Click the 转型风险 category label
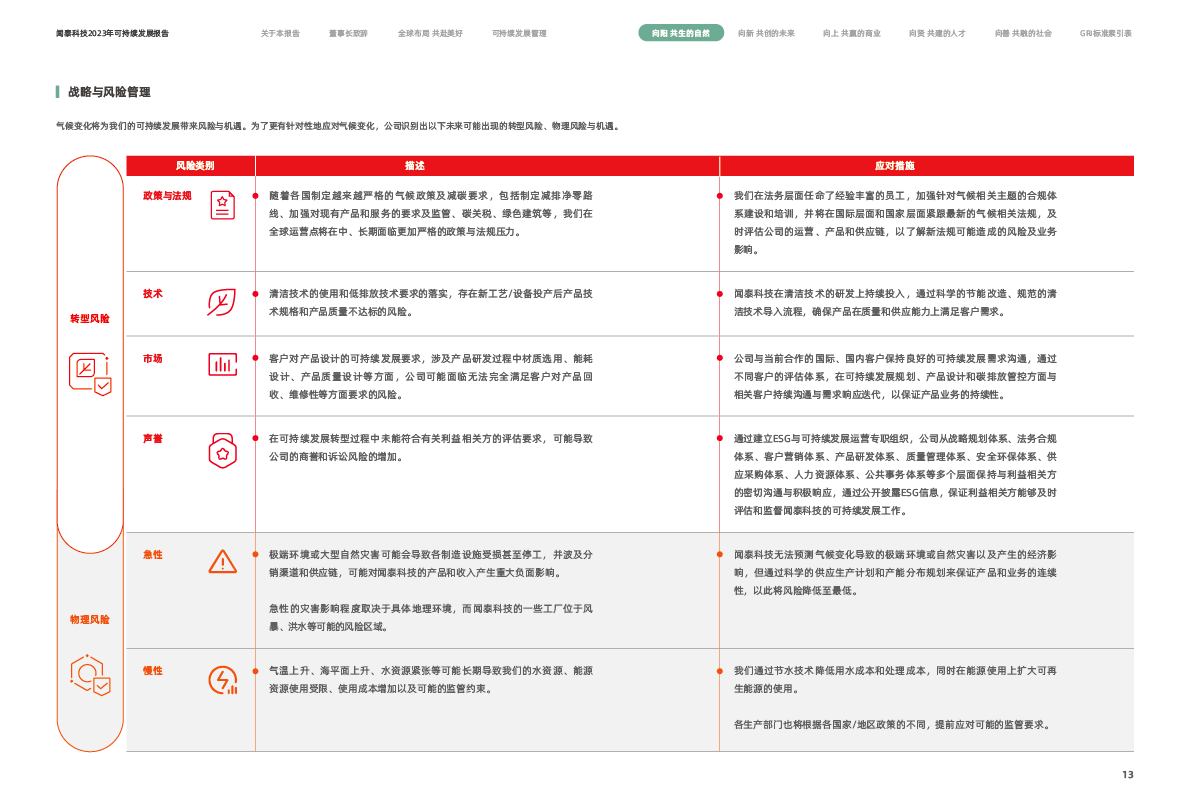Viewport: 1191px width, 809px height. click(90, 318)
